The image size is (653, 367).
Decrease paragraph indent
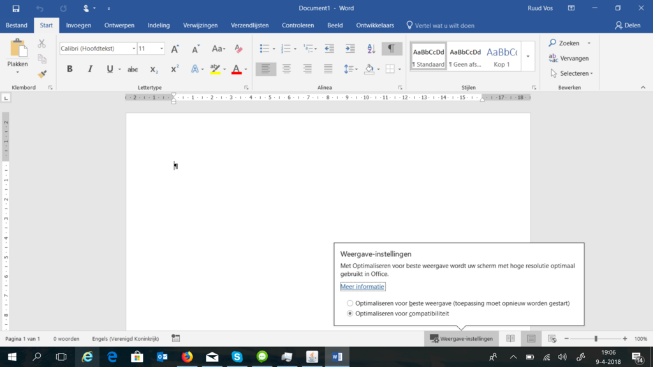tap(329, 49)
